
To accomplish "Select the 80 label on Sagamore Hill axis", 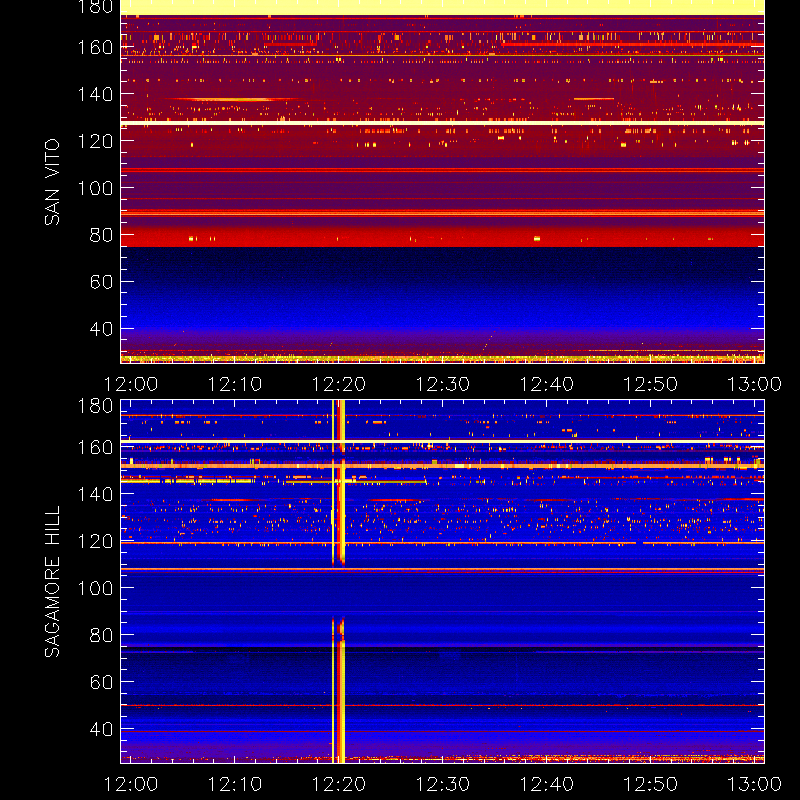I will 101,635.
